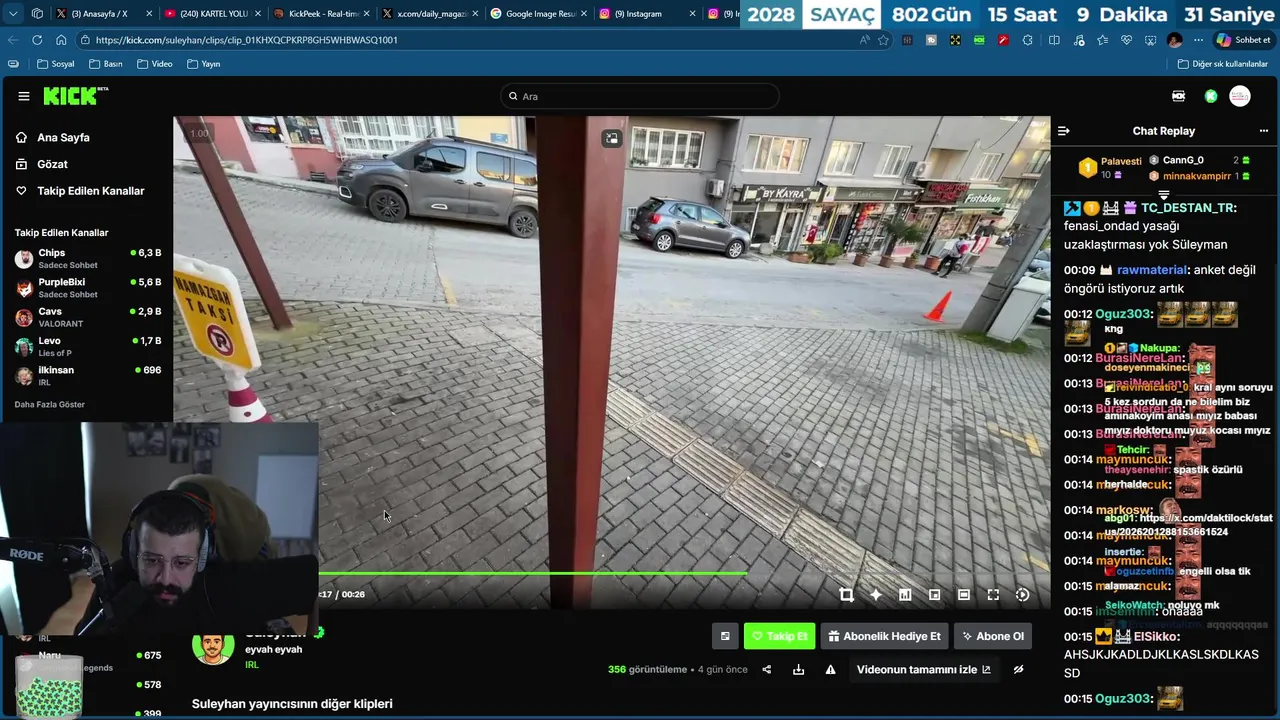
Task: Open the Cavs VALORANT channel
Action: [88, 317]
